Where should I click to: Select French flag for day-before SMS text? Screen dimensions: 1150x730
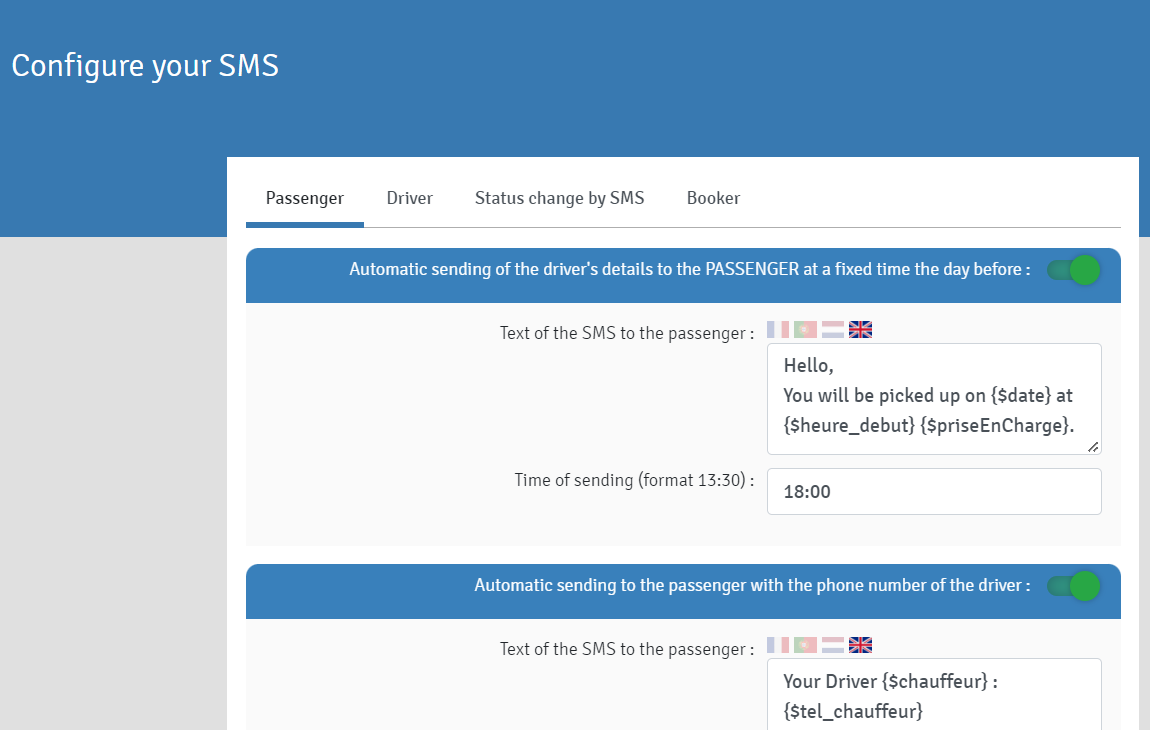click(x=778, y=329)
